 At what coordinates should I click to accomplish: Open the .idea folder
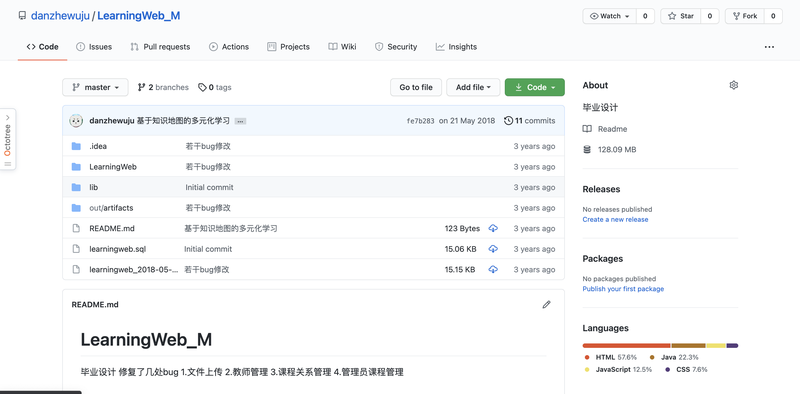tap(98, 146)
